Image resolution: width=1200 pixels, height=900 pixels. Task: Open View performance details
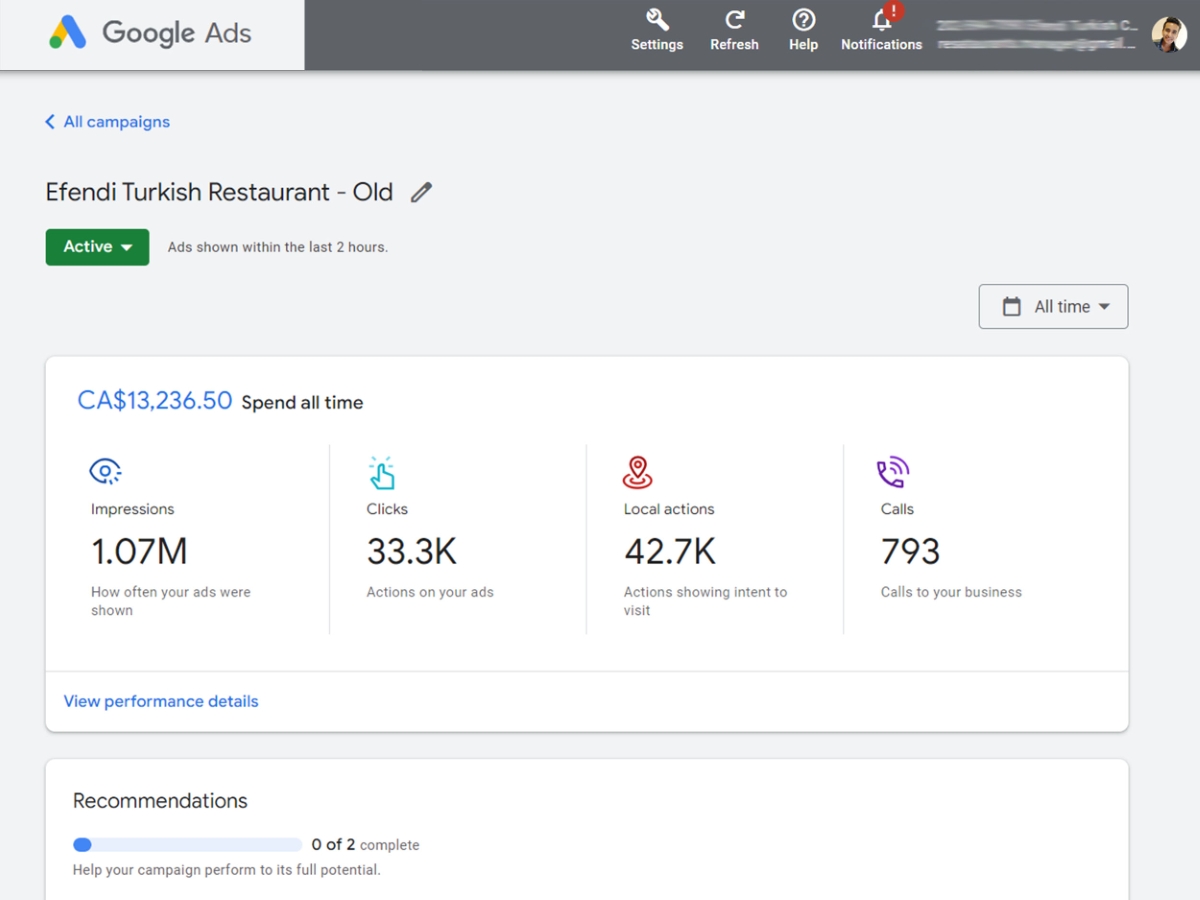click(x=160, y=701)
